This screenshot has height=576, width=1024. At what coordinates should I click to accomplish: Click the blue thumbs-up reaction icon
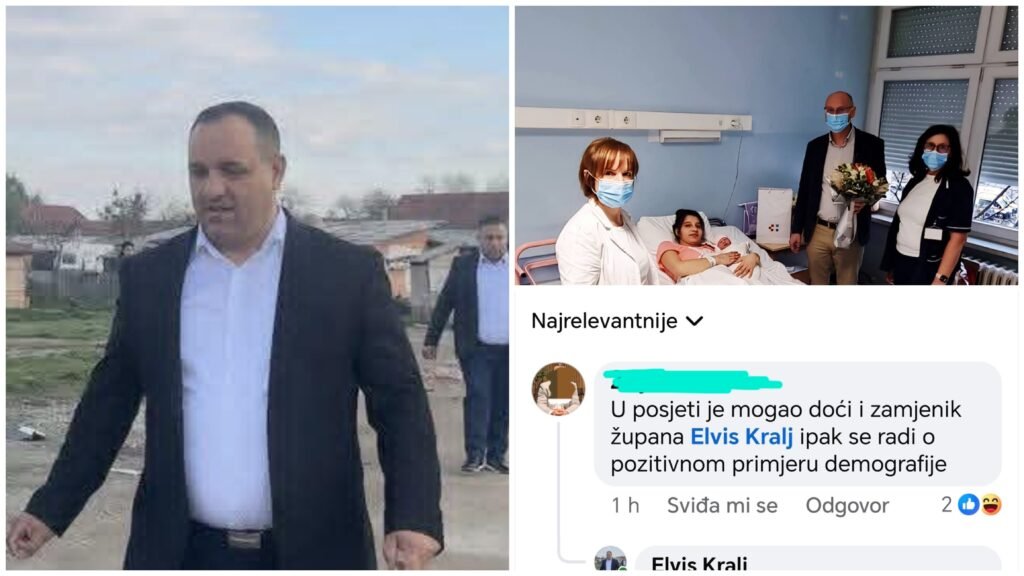tap(968, 504)
